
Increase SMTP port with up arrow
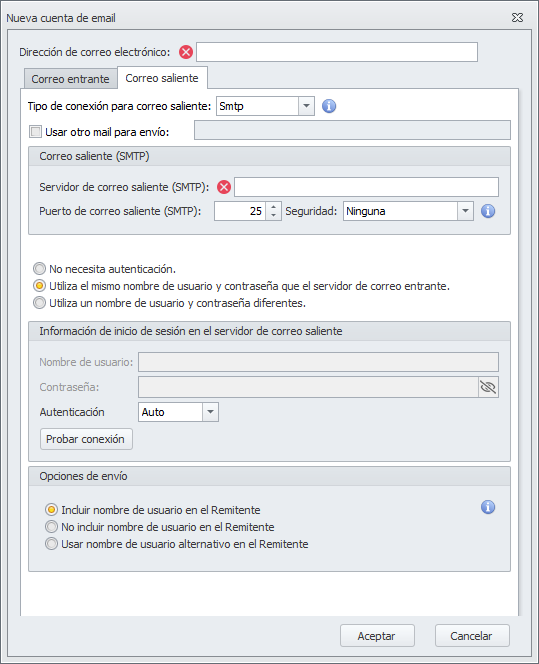click(274, 207)
